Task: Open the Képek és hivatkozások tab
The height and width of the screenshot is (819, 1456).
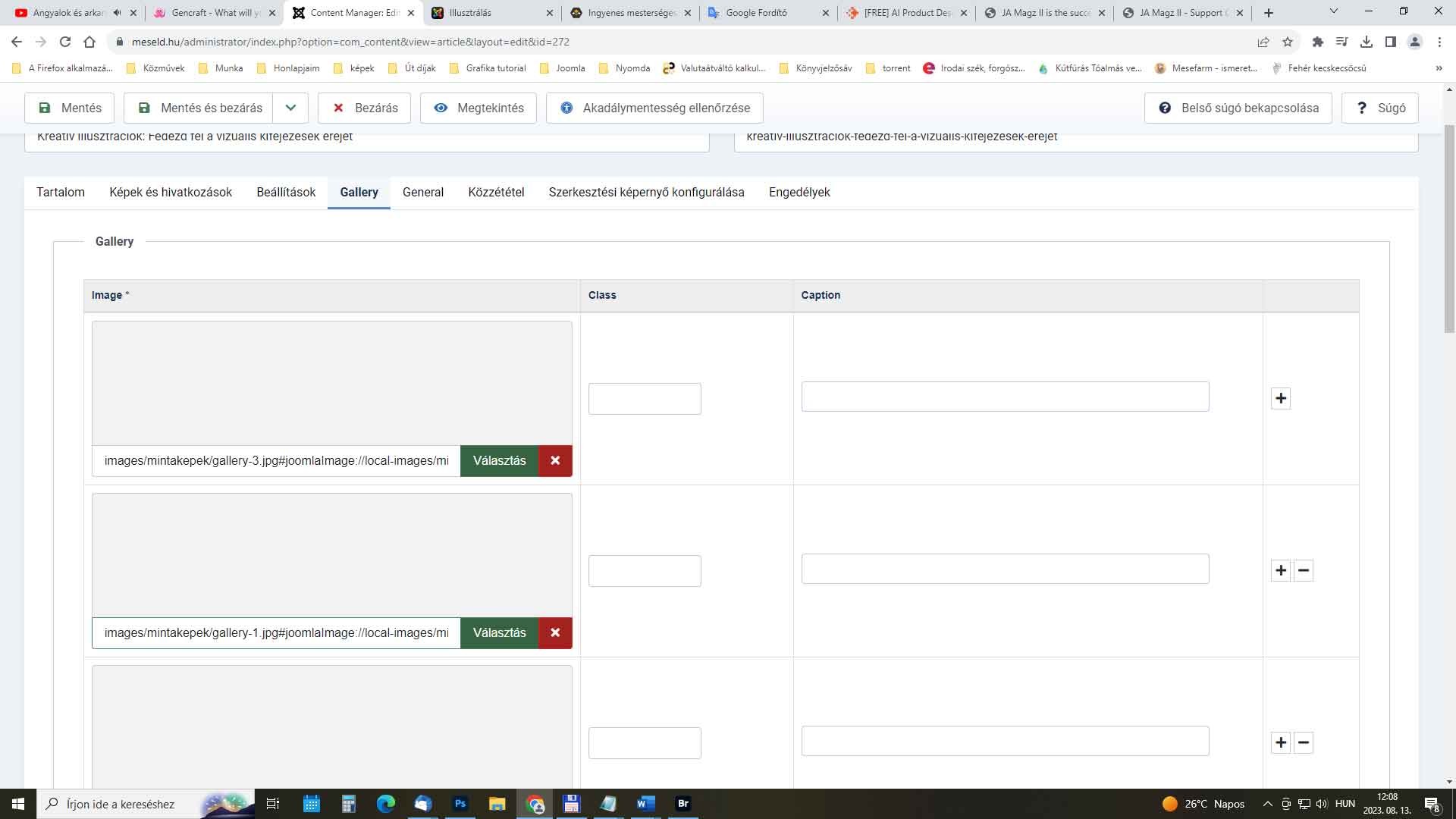Action: [x=171, y=192]
